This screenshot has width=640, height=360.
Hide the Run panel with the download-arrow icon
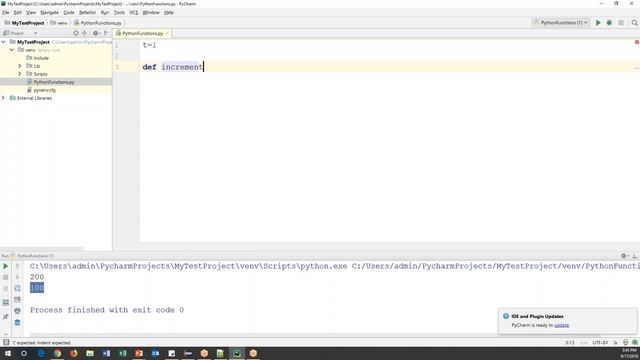pos(635,256)
